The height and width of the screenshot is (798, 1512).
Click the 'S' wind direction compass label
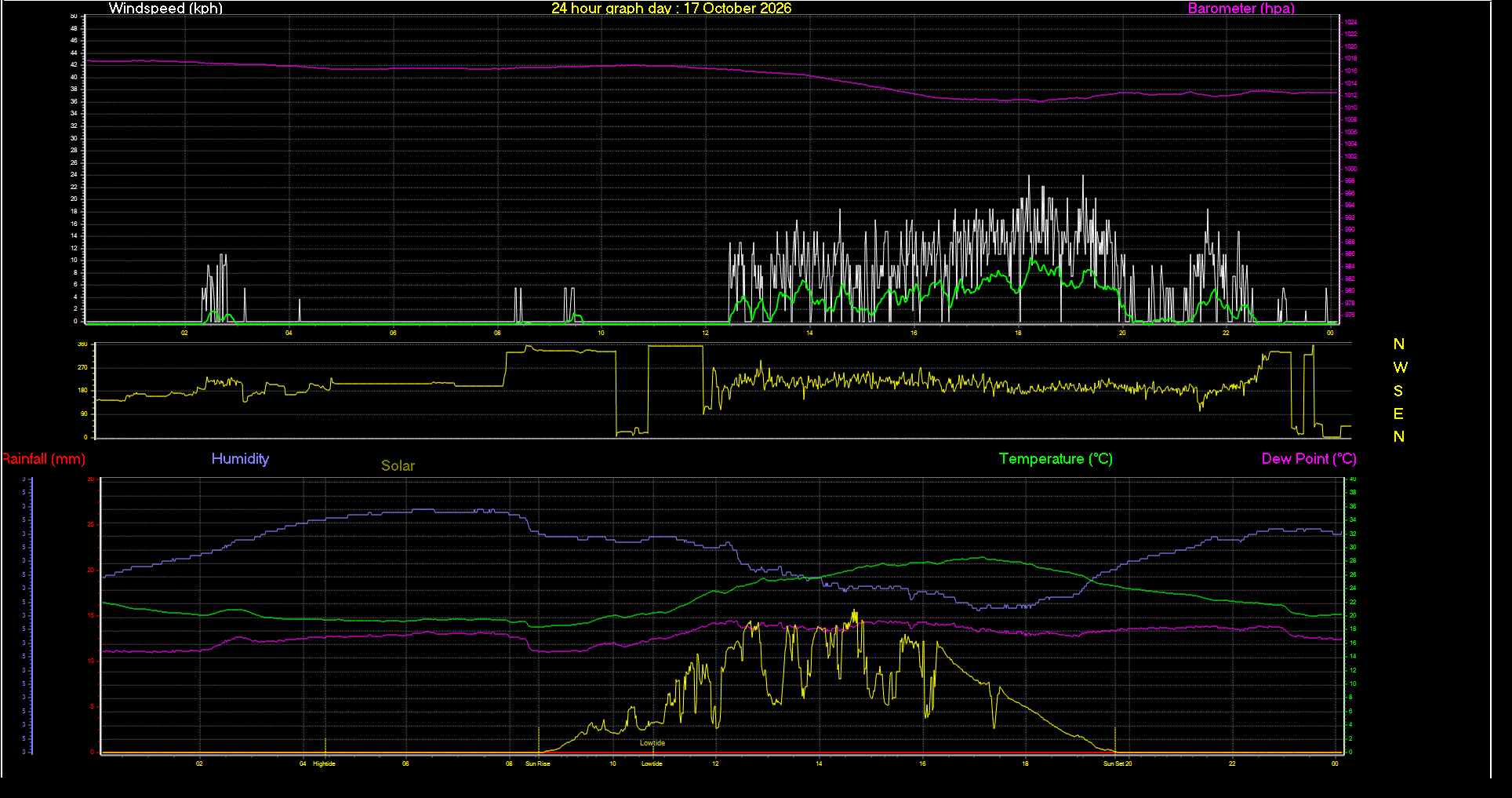click(x=1398, y=391)
